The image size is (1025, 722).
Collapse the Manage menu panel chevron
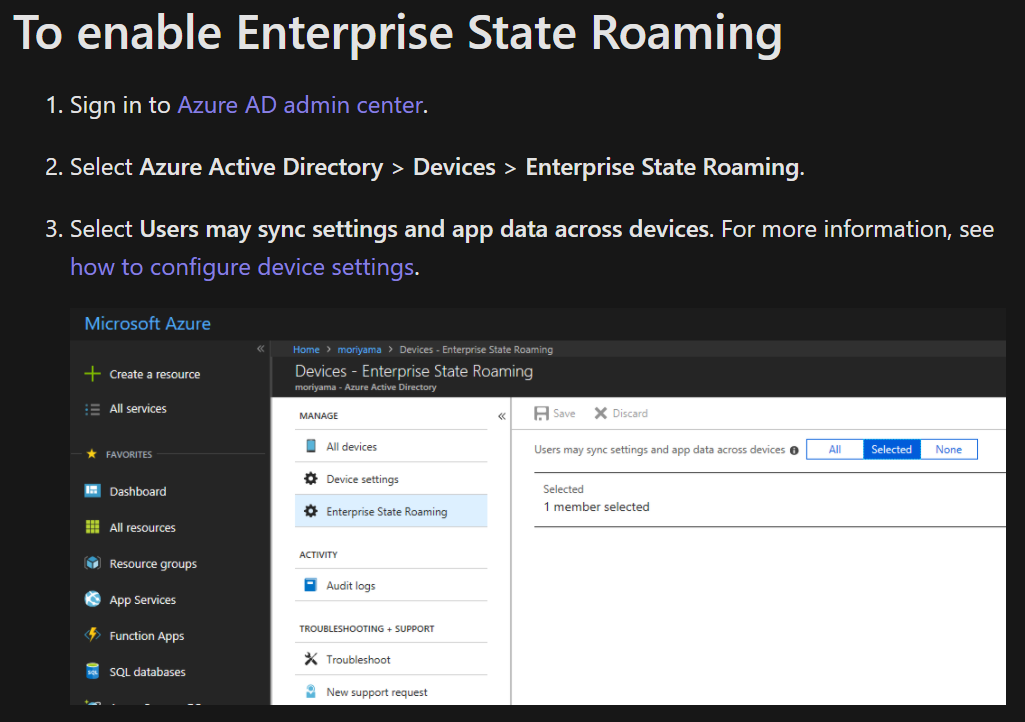coord(501,414)
